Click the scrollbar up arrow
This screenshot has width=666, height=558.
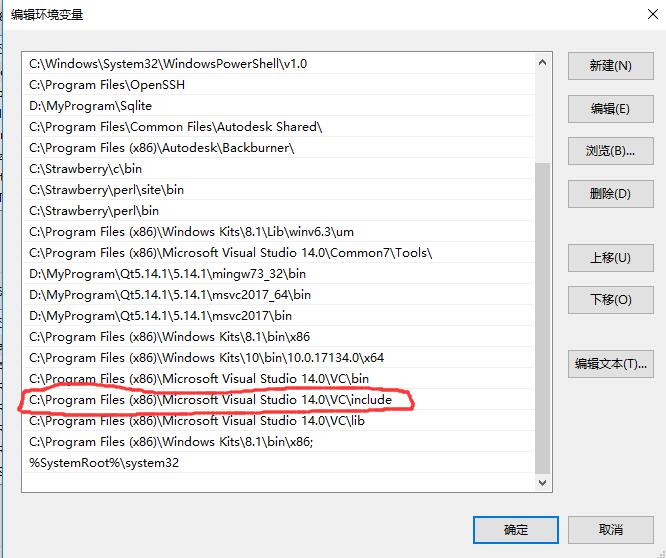coord(542,63)
